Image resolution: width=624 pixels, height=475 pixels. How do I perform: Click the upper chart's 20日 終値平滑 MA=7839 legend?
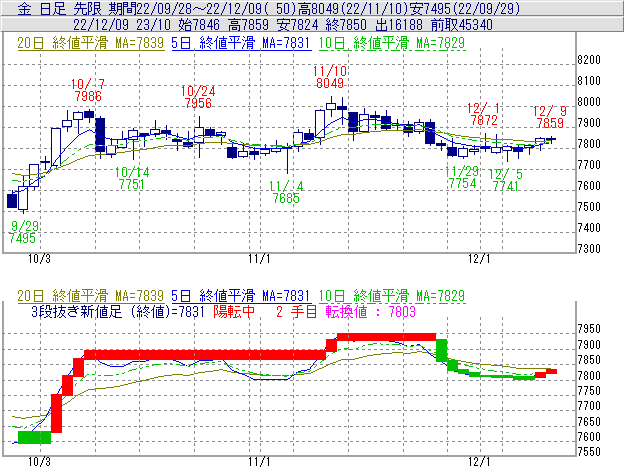pos(90,43)
